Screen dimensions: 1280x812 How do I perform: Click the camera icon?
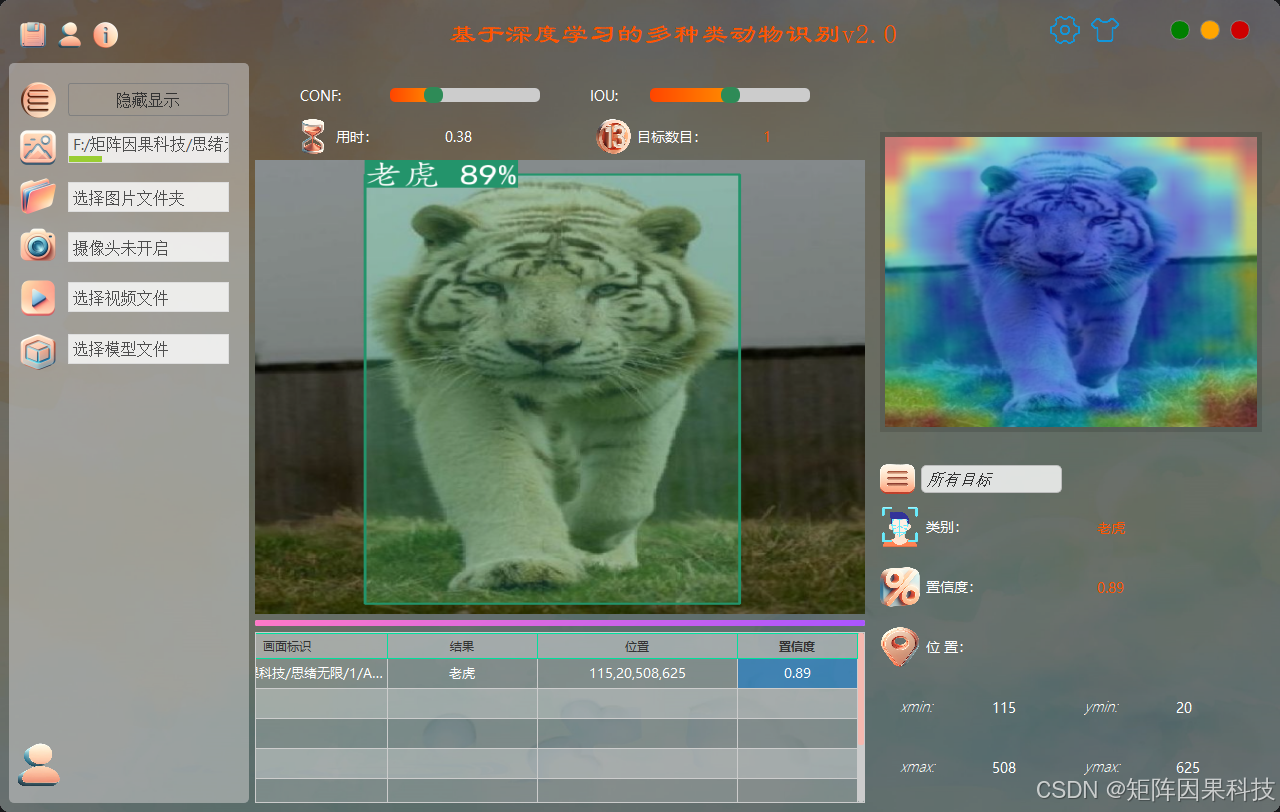click(x=38, y=245)
